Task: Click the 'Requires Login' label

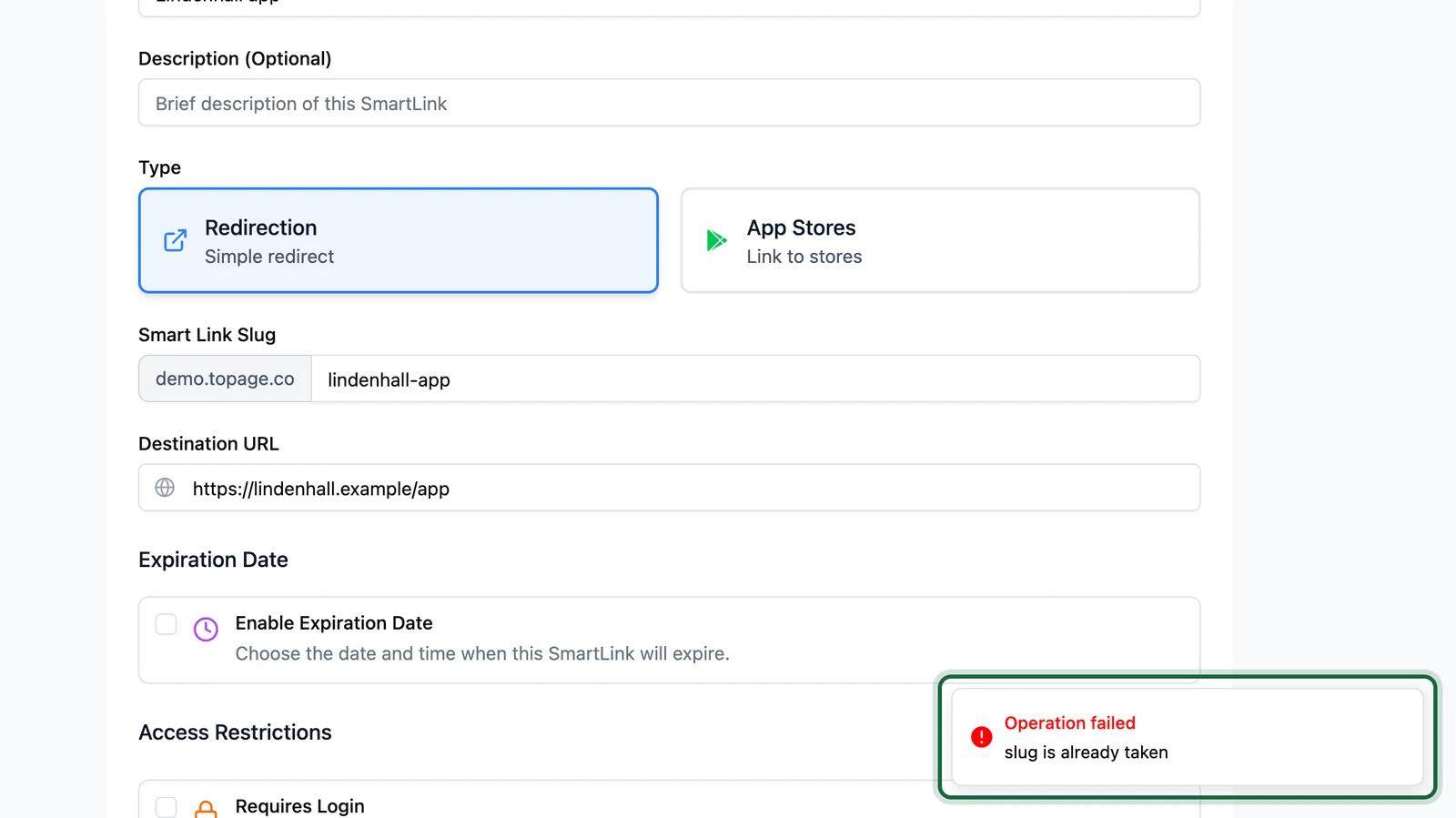Action: click(x=299, y=806)
